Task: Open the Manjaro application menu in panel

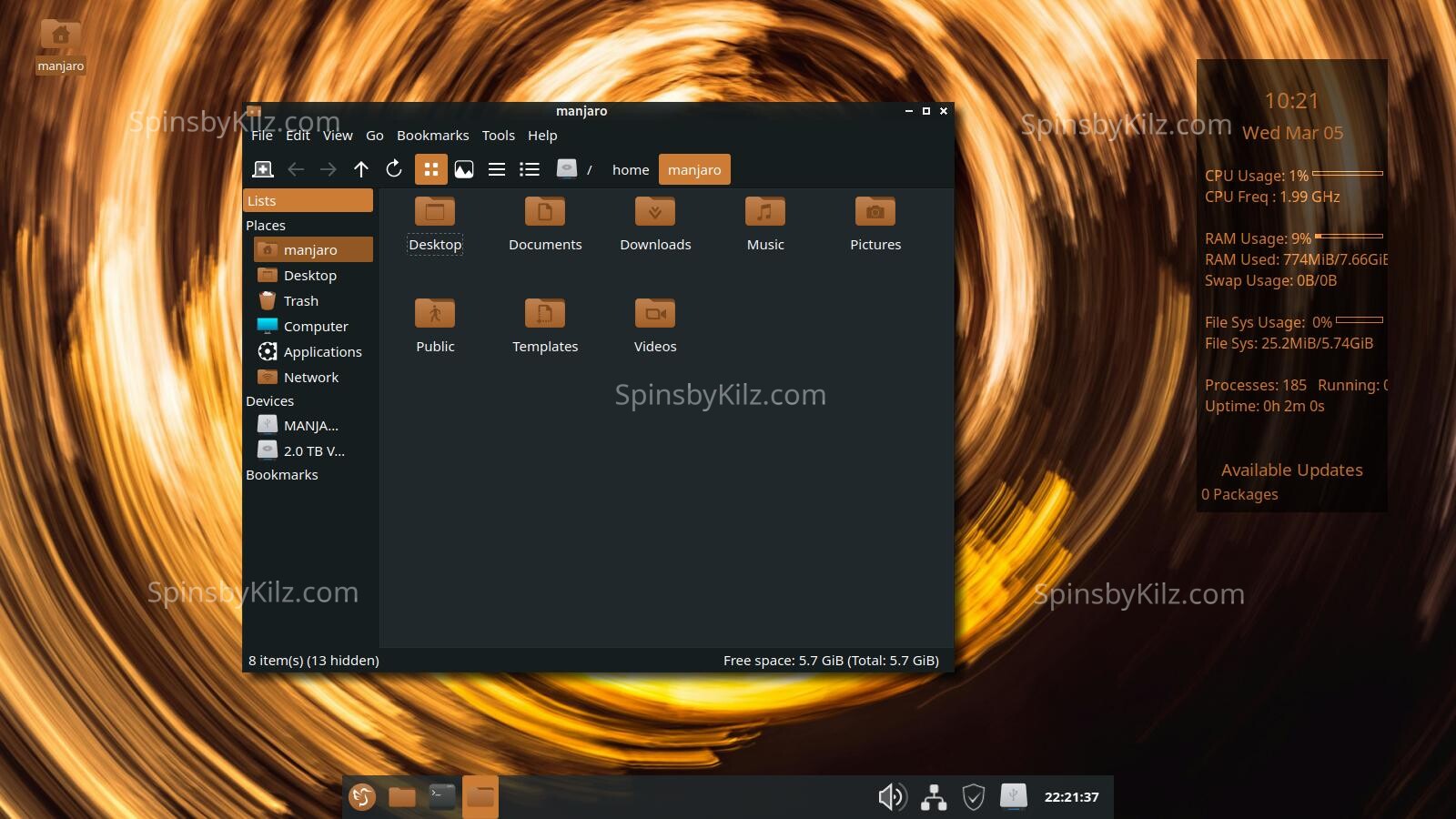Action: pyautogui.click(x=362, y=797)
